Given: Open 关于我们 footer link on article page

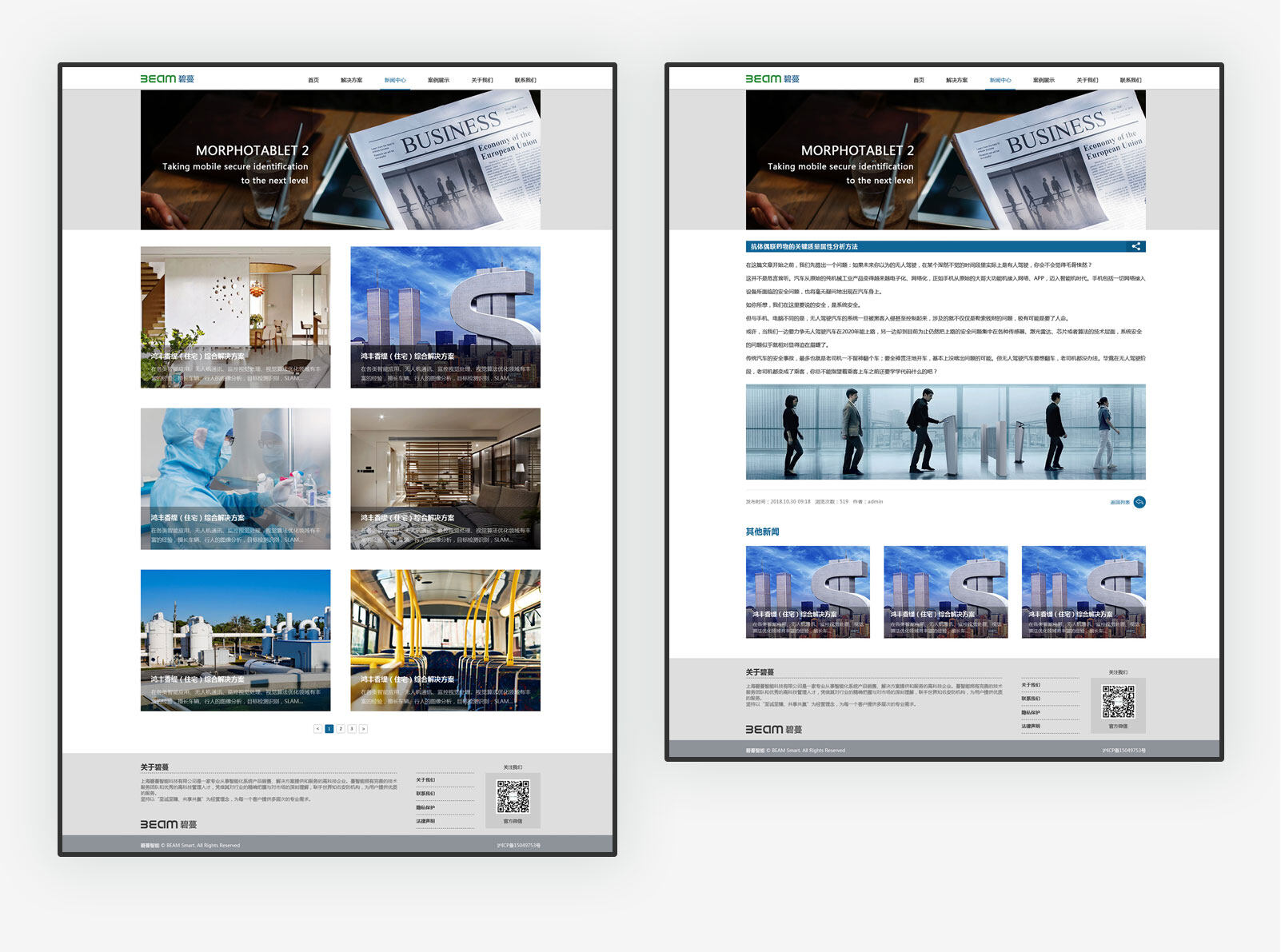Looking at the screenshot, I should (x=1031, y=685).
